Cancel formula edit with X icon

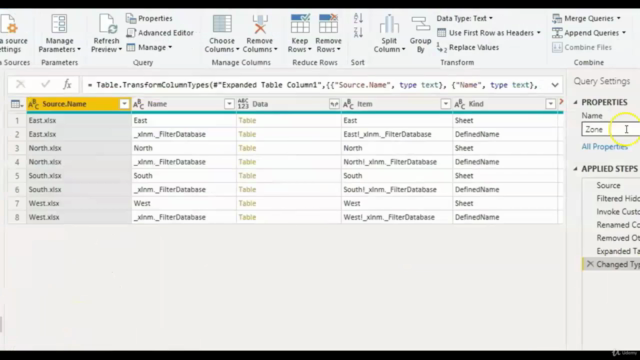[20, 84]
